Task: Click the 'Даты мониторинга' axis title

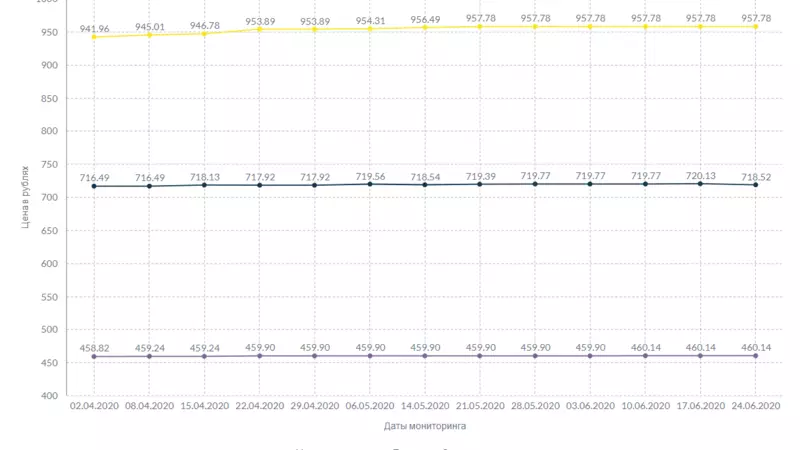Action: coord(425,426)
